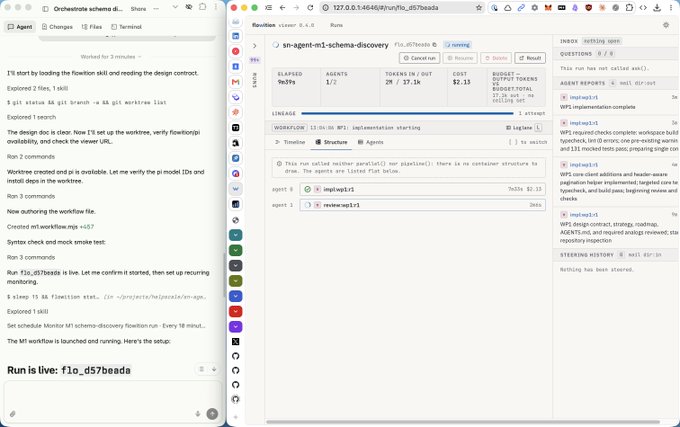
Task: Toggle the sidebar panel icon beside the chat title
Action: click(x=45, y=9)
